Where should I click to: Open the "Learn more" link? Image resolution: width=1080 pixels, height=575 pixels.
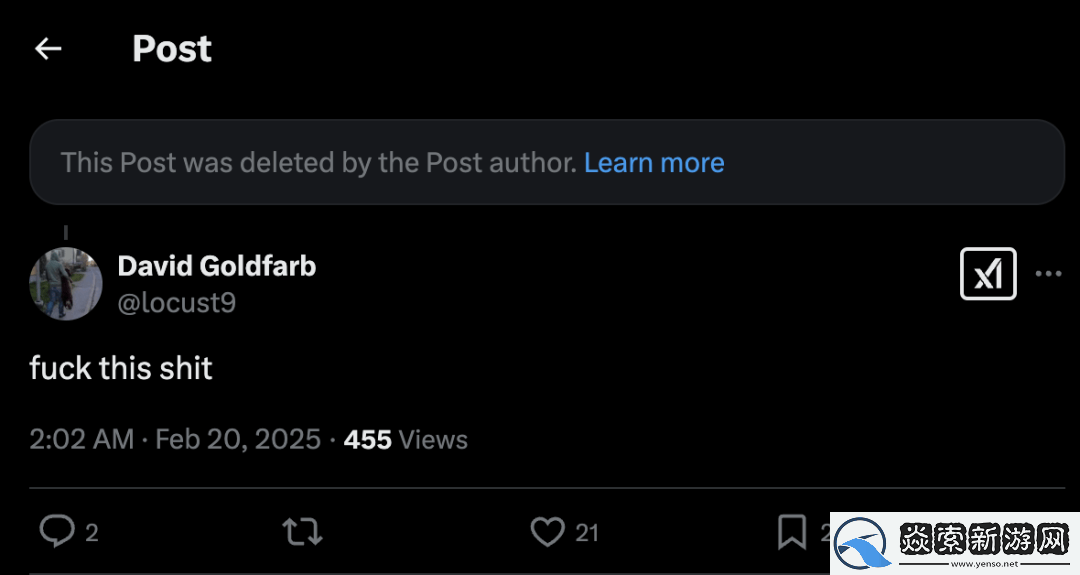654,163
